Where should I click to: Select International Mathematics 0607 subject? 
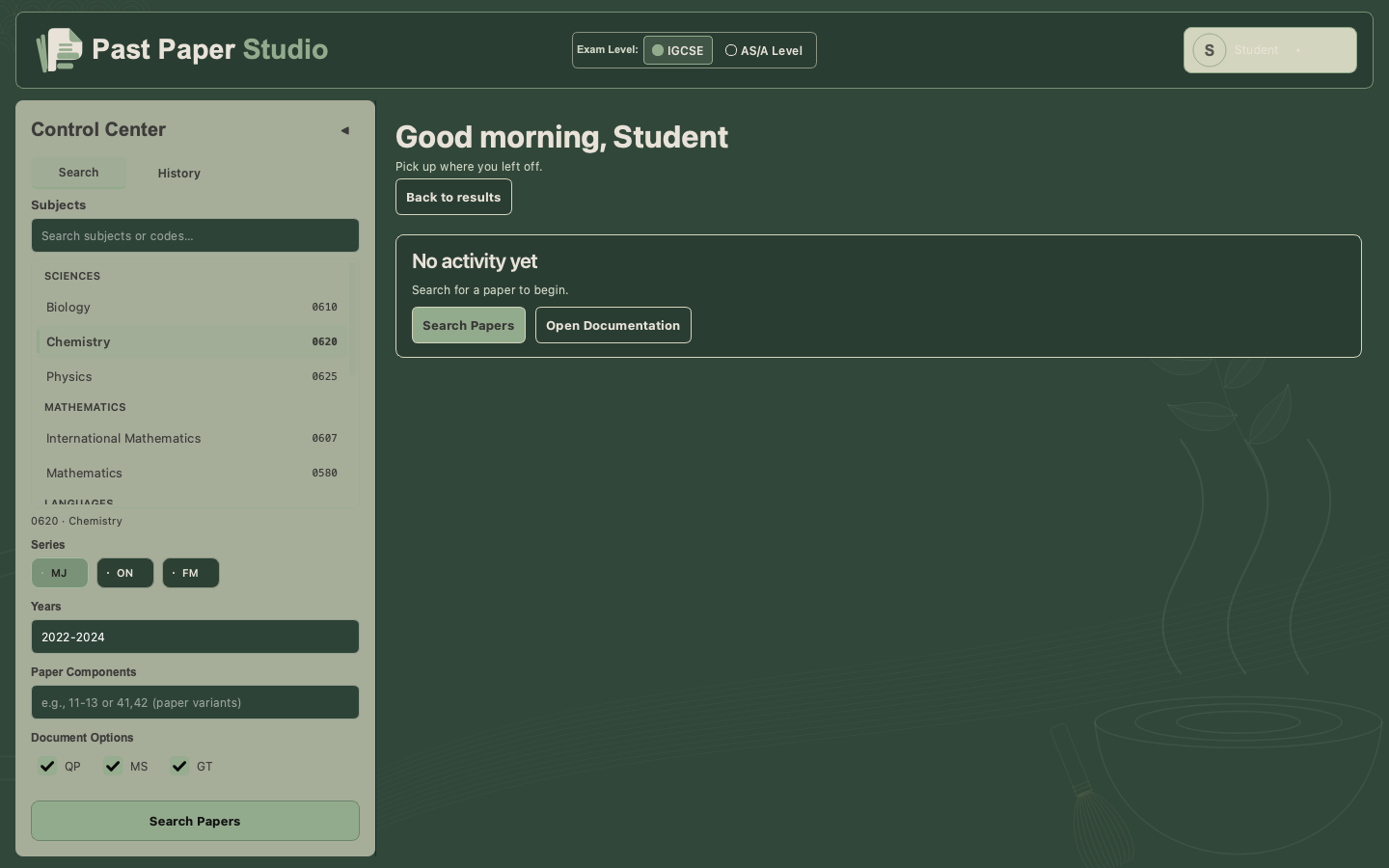tap(192, 439)
